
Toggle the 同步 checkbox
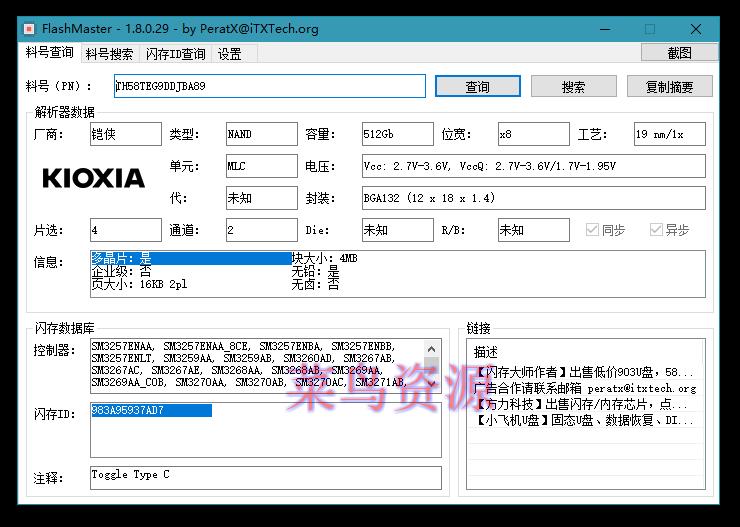coord(605,230)
